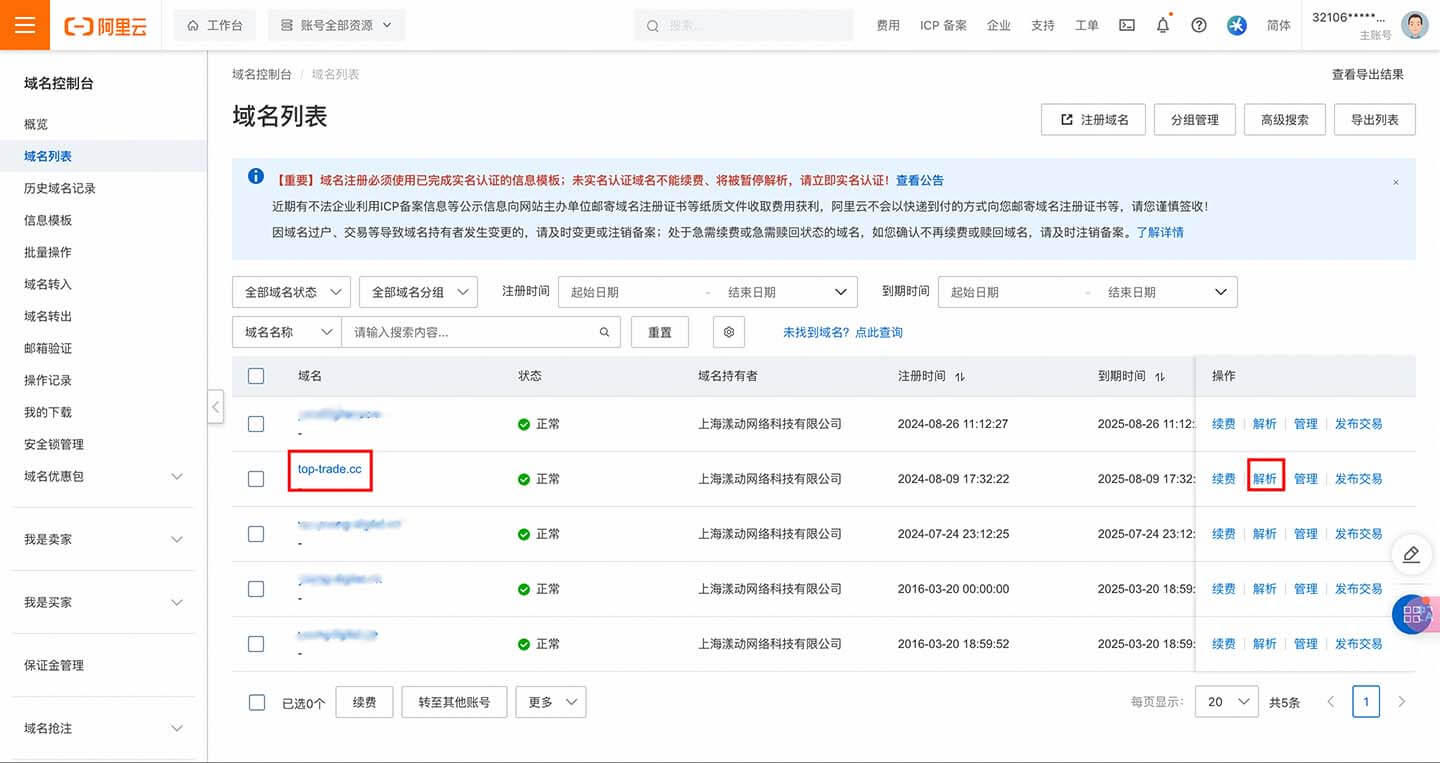
Task: Select the checkbox for the 2024-07-24 row
Action: 256,534
